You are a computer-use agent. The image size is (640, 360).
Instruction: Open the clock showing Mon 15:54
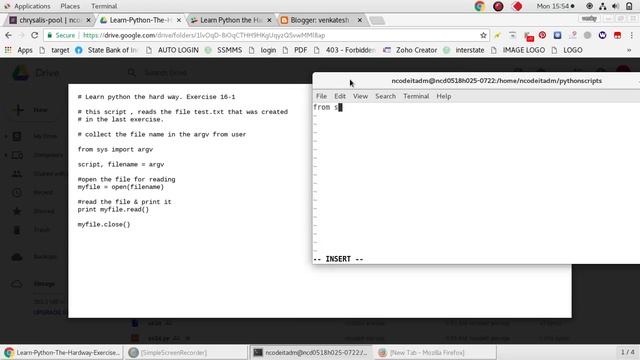tap(555, 6)
